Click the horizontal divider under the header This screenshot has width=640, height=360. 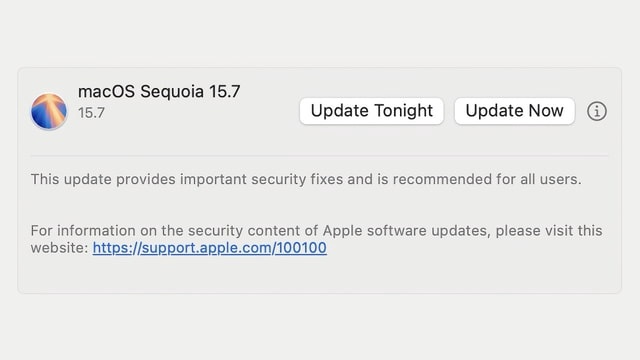click(319, 156)
